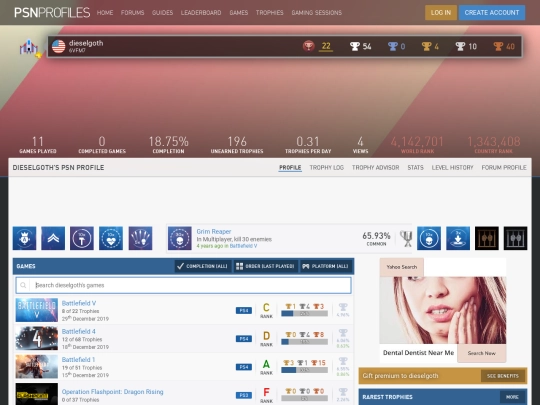Open the Battlefield 1 cover thumbnail
This screenshot has width=540, height=405.
tap(37, 366)
